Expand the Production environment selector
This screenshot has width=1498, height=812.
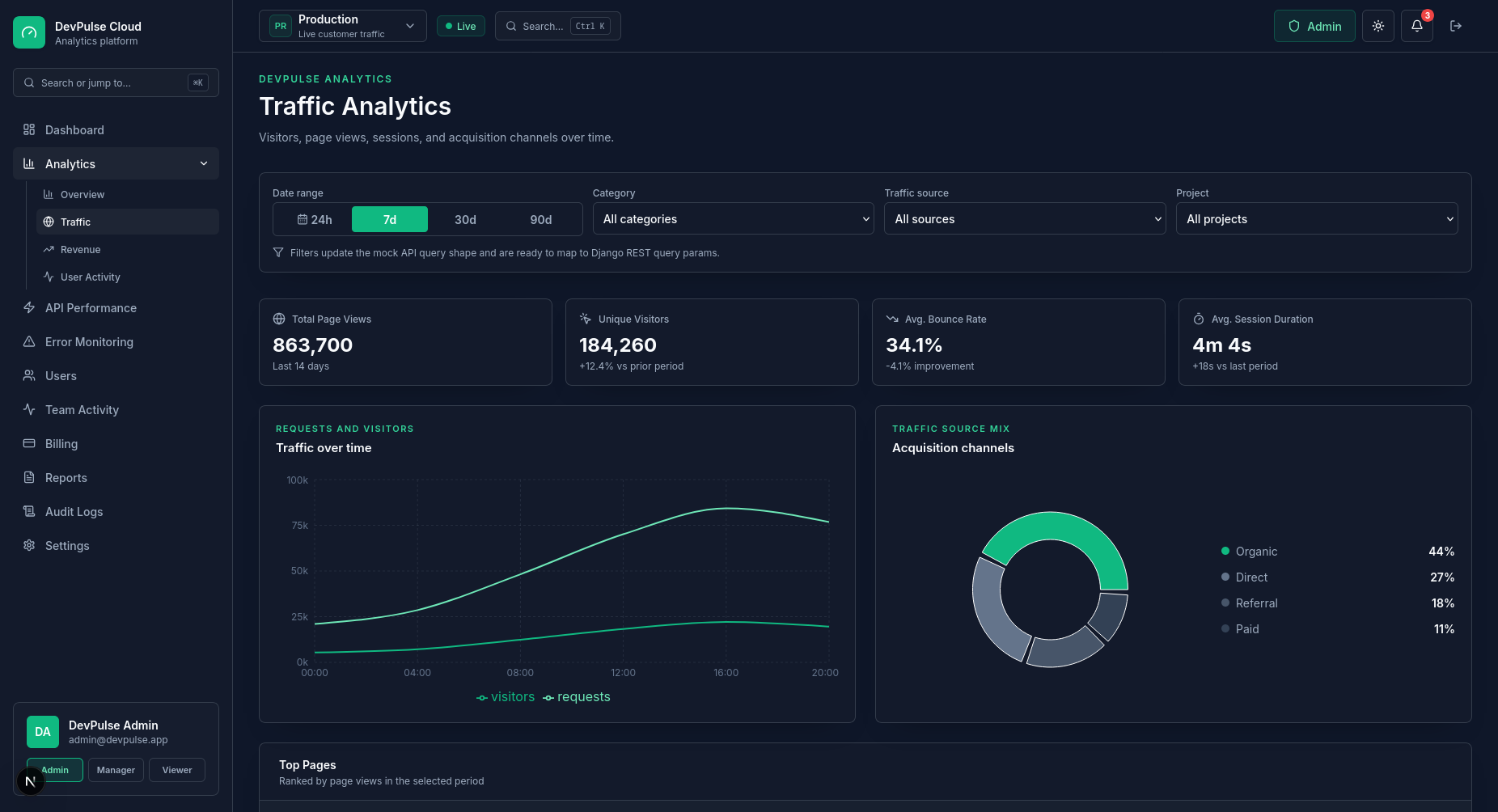[343, 26]
